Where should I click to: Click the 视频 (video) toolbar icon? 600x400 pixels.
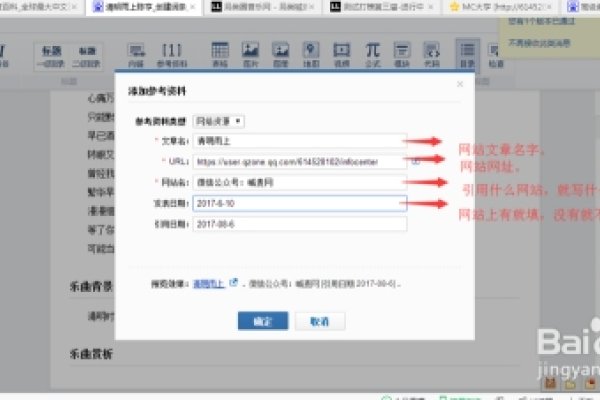pos(342,53)
